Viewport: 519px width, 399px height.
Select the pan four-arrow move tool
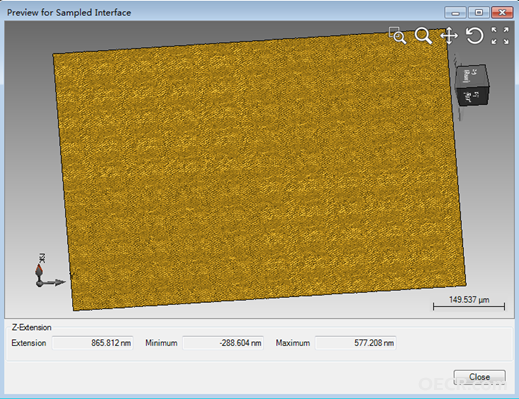[449, 36]
